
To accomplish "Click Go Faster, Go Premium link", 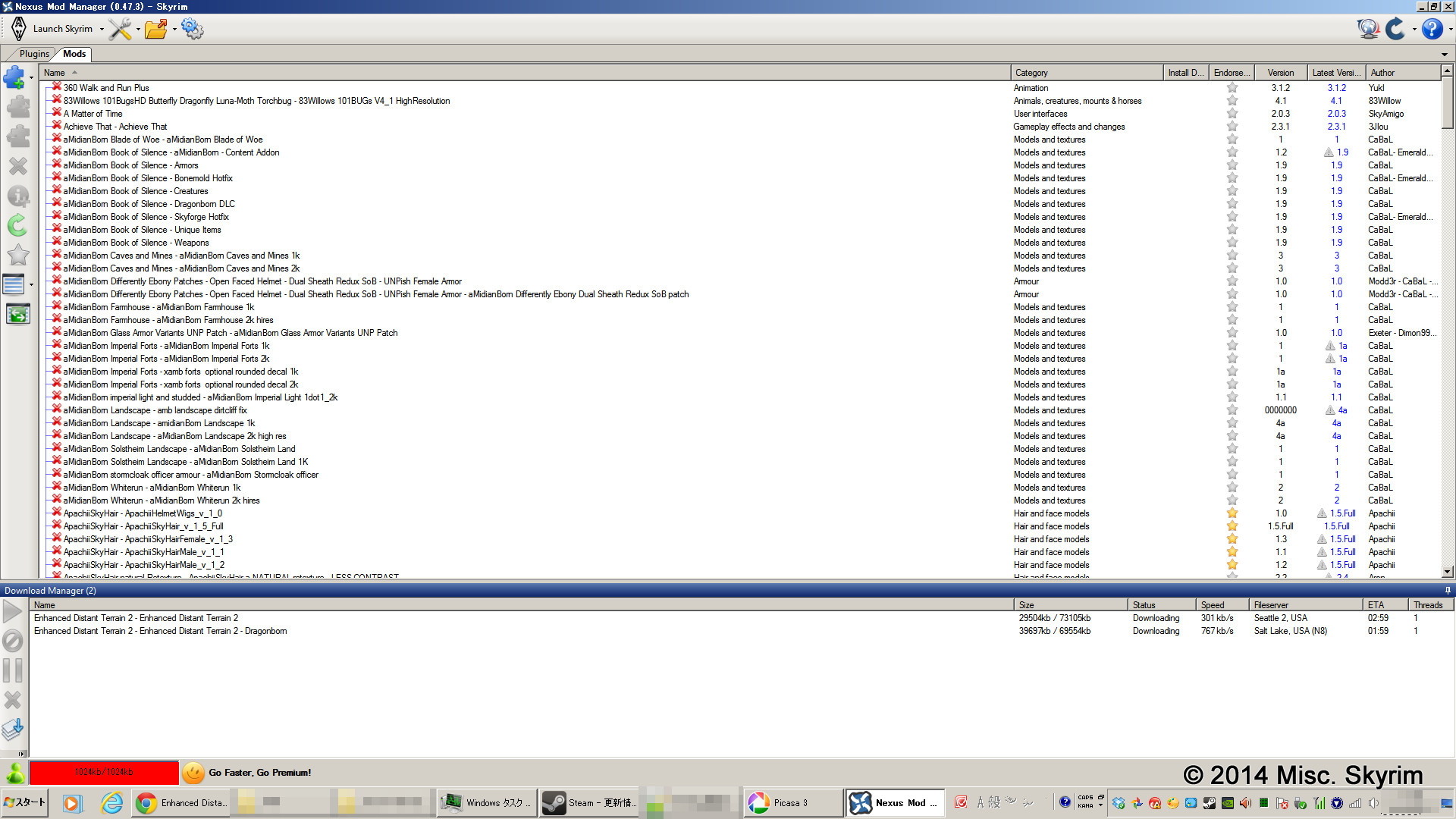I will (x=259, y=773).
